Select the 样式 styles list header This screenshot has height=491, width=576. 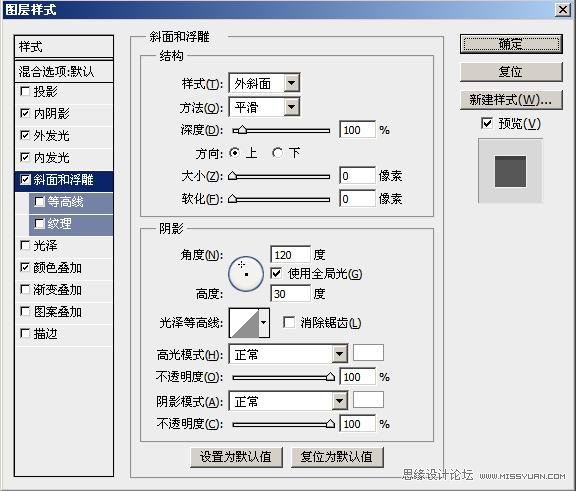(x=64, y=46)
